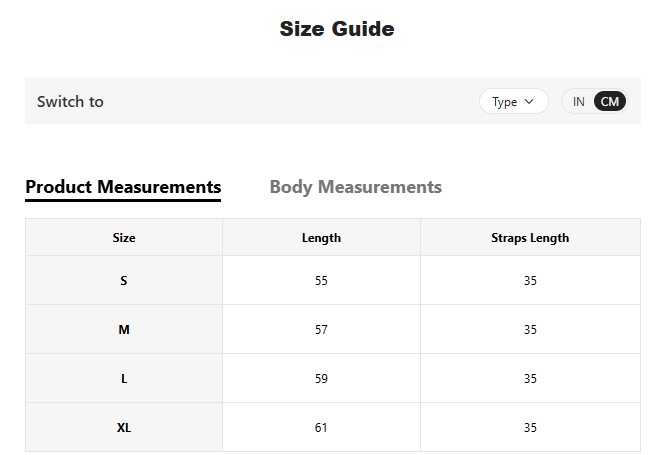Click the length value 59

pyautogui.click(x=321, y=379)
